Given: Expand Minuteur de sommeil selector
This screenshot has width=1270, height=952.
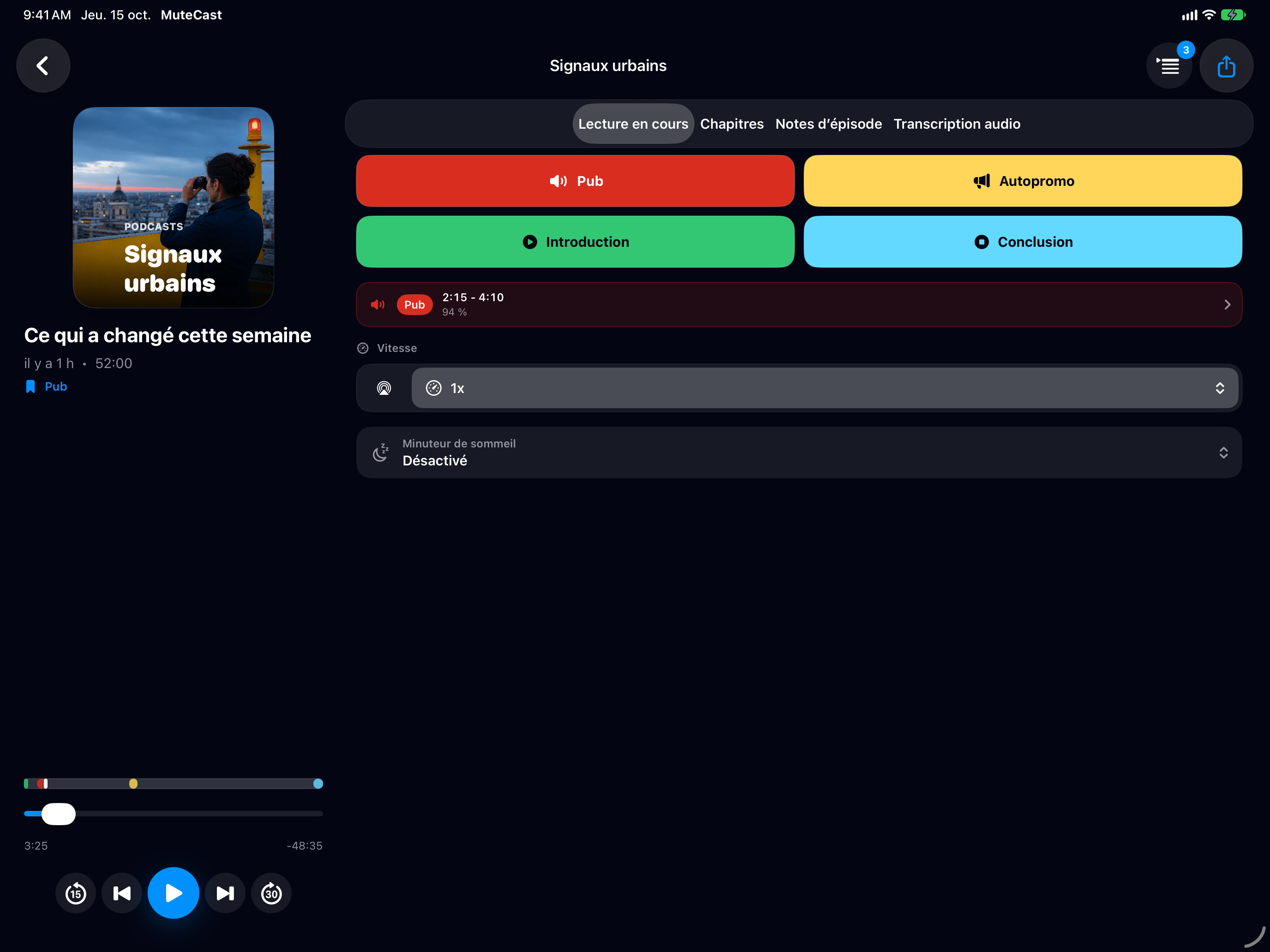Looking at the screenshot, I should [799, 452].
